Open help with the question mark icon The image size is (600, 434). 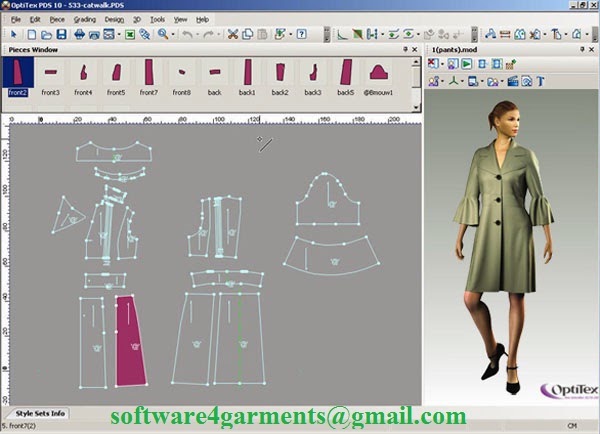point(302,34)
